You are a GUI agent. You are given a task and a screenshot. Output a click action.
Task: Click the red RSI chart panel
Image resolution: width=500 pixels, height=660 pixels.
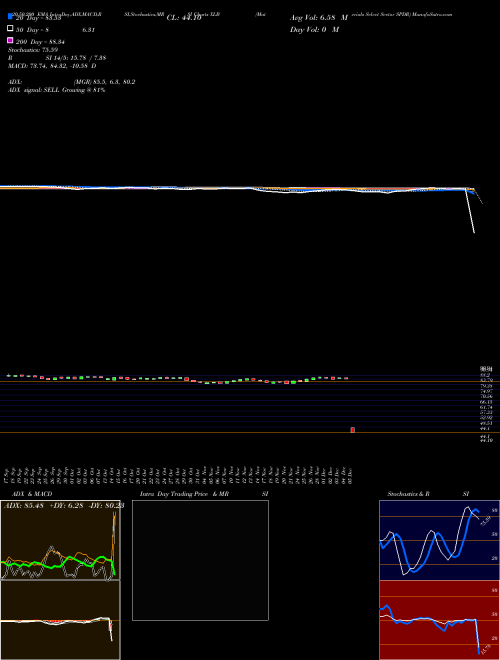click(439, 620)
